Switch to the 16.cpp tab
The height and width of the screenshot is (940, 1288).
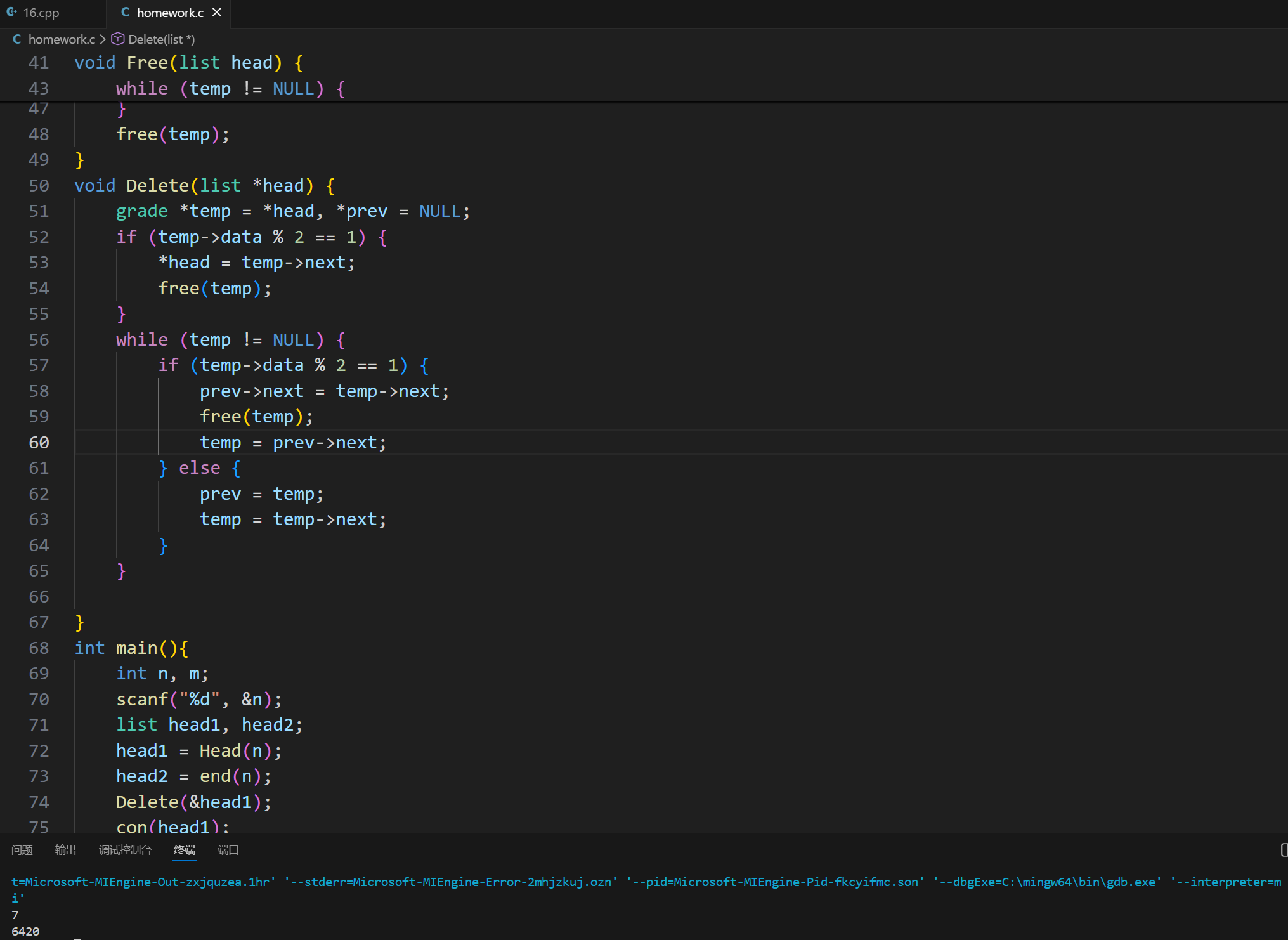tap(41, 13)
